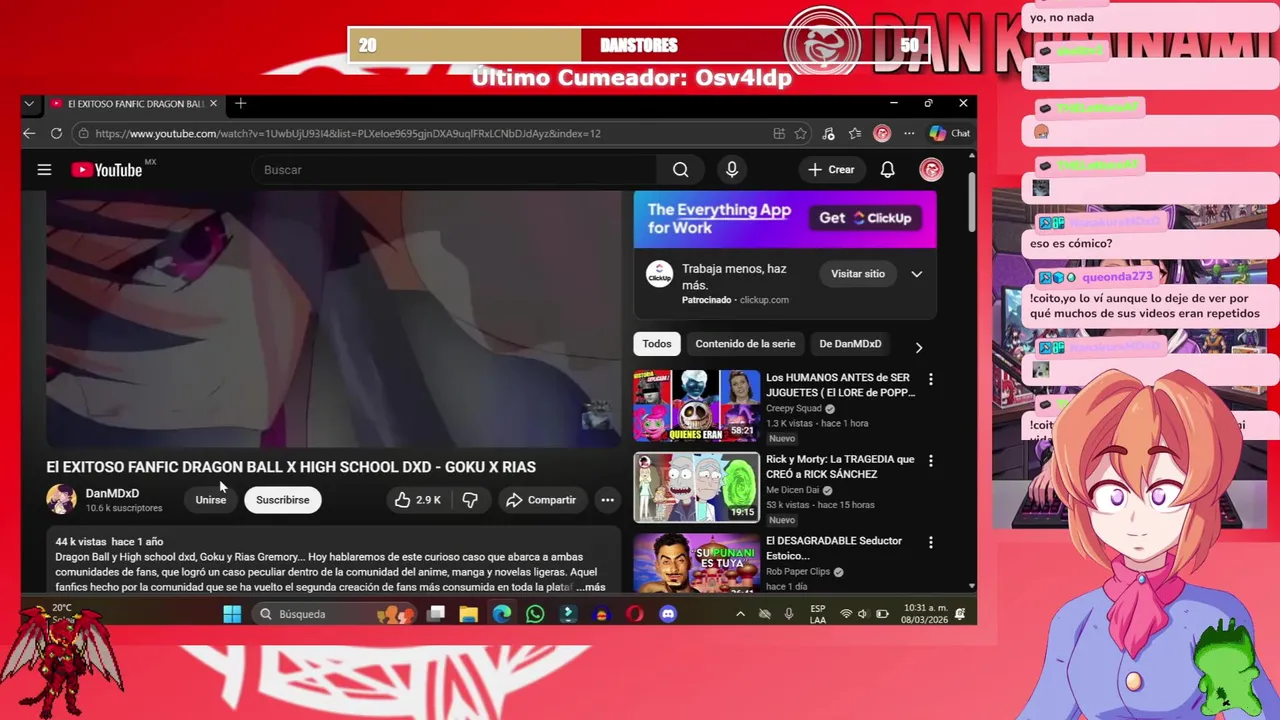Image resolution: width=1280 pixels, height=720 pixels.
Task: Open WhatsApp from the taskbar
Action: tap(535, 614)
